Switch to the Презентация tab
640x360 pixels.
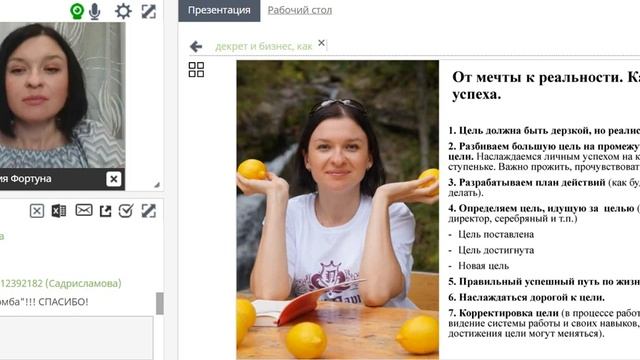(x=219, y=10)
